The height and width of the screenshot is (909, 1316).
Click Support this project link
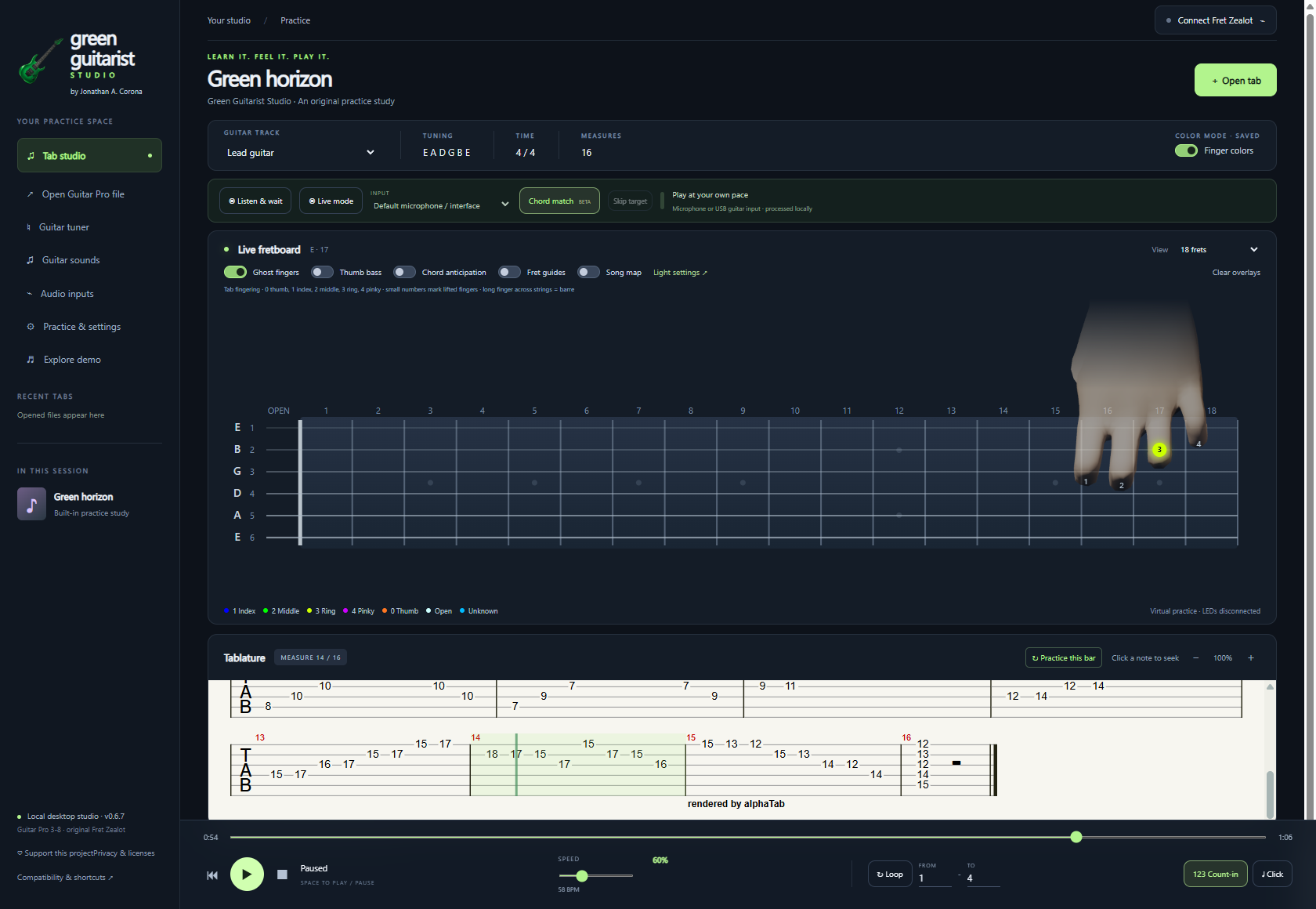[55, 853]
